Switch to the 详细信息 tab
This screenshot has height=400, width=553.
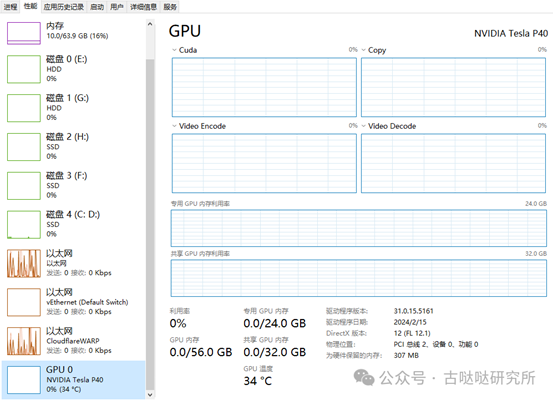[143, 7]
